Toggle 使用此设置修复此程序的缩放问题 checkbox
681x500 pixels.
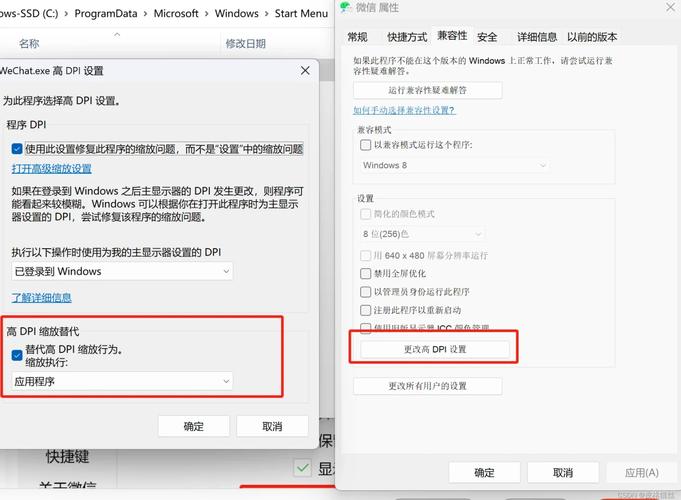[x=17, y=149]
